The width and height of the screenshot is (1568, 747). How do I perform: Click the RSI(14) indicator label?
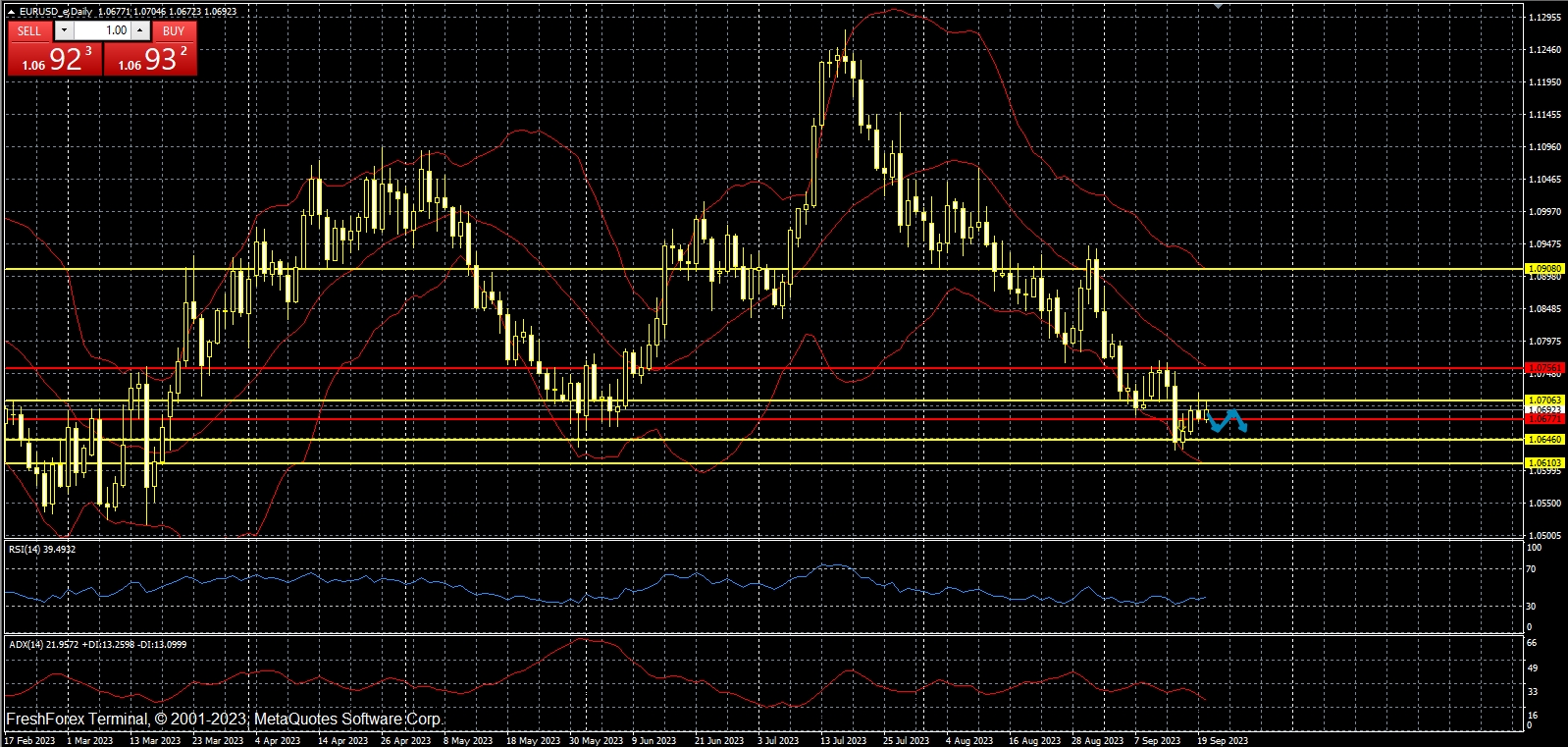[41, 550]
